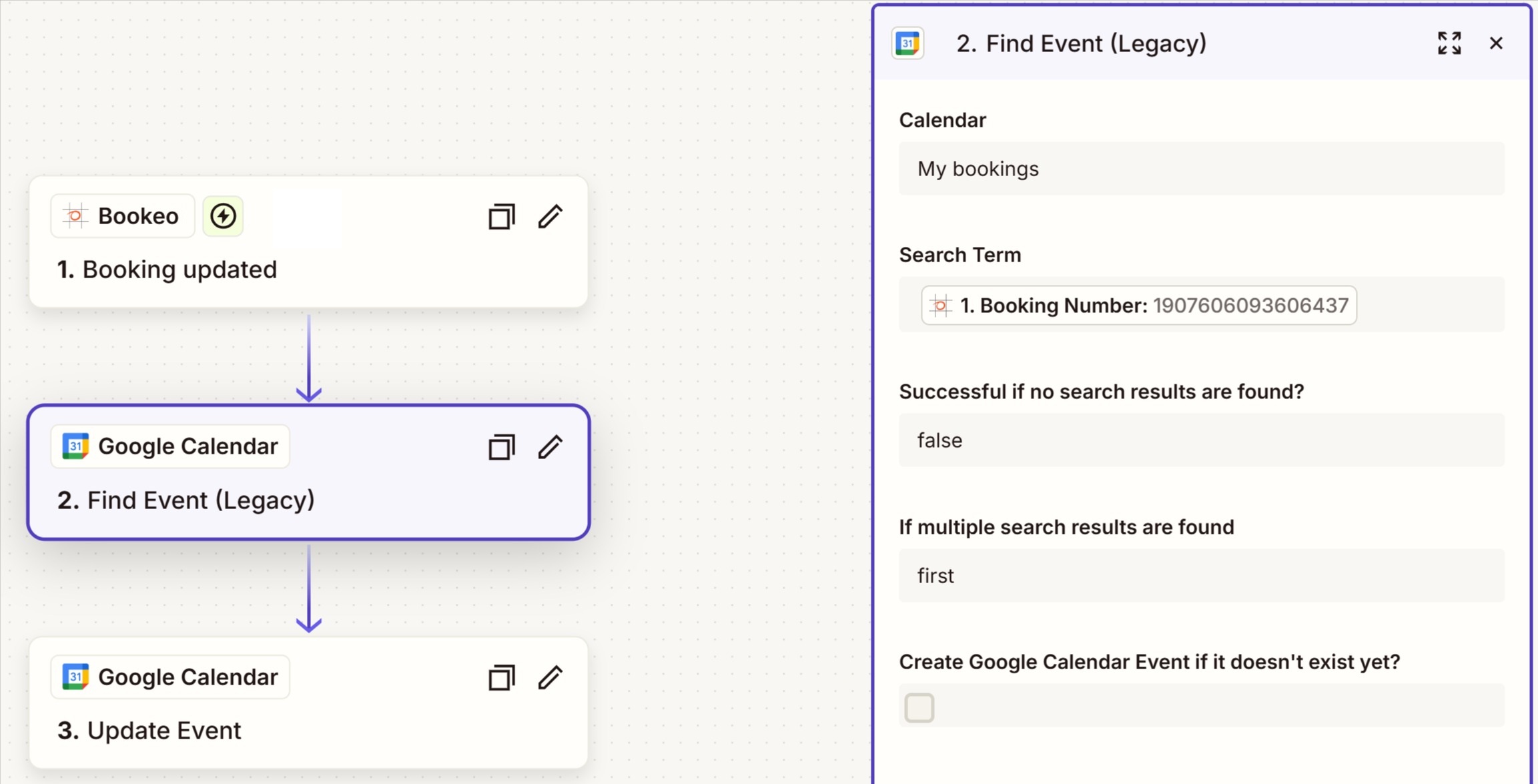Click the 'Calendar' field label
Screen dimensions: 1538x784
[942, 120]
